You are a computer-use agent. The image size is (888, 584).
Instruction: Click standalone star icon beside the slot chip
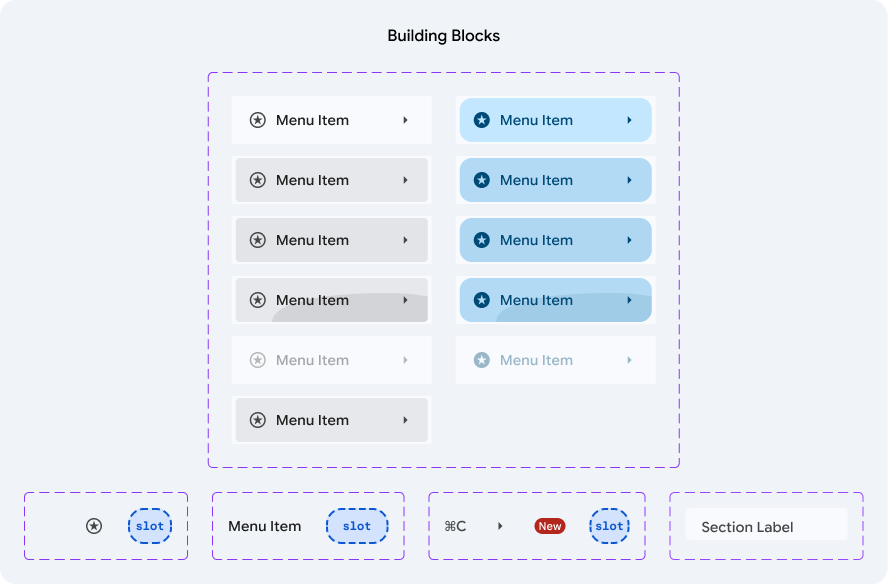[94, 526]
